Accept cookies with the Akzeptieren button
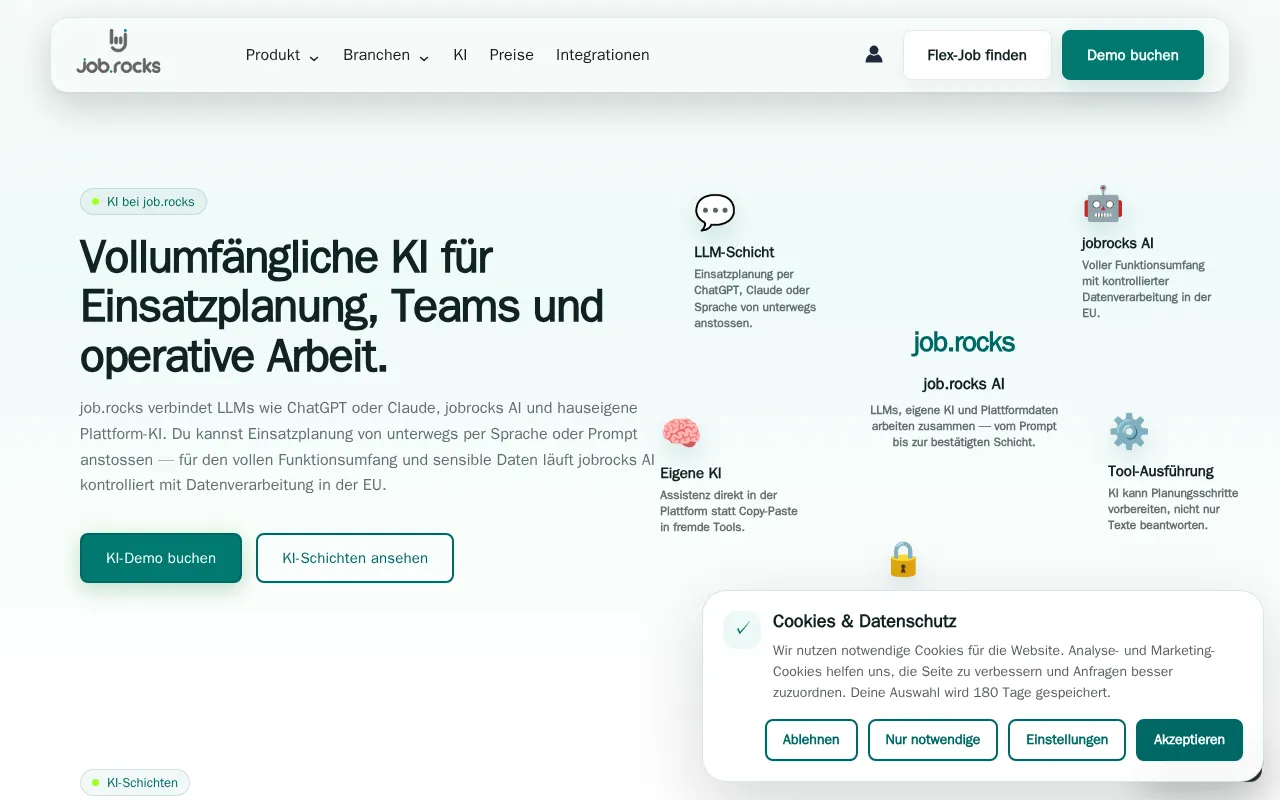1280x800 pixels. pos(1189,740)
